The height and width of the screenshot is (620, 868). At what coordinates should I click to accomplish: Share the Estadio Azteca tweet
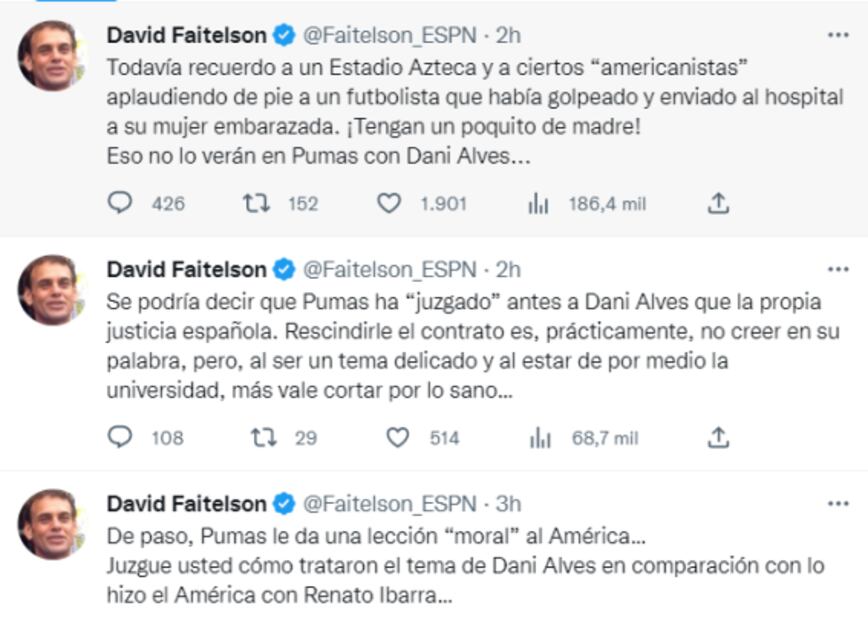pos(717,203)
